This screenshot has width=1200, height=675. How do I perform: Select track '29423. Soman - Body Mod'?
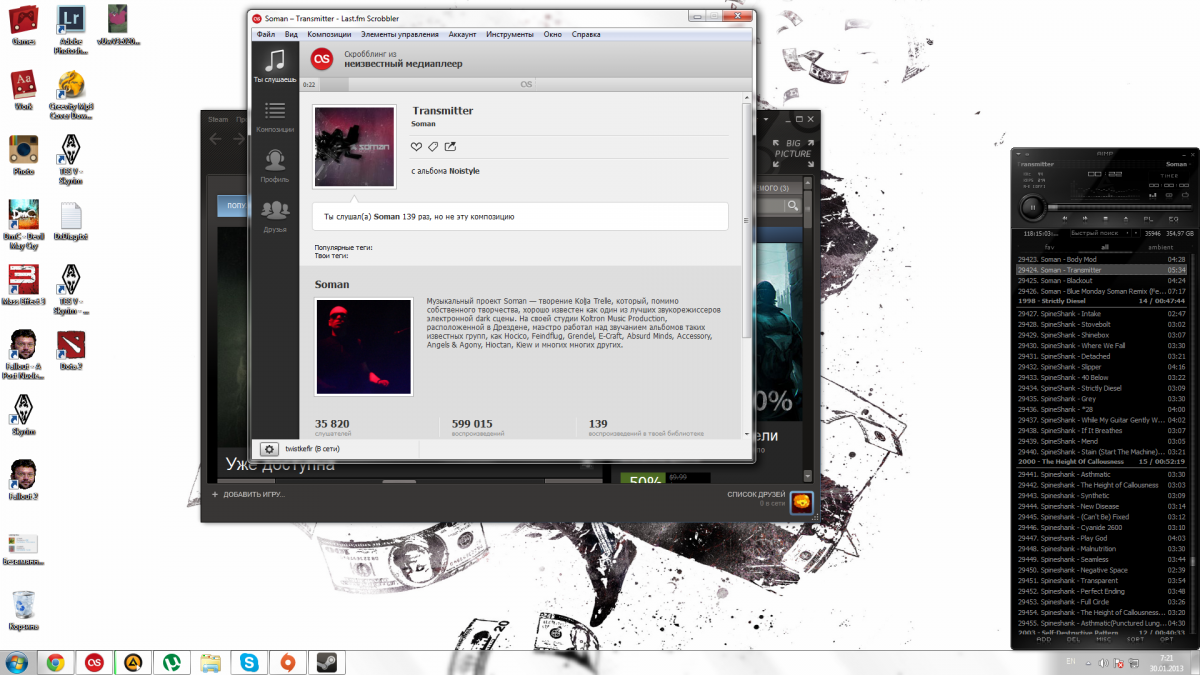[1103, 259]
